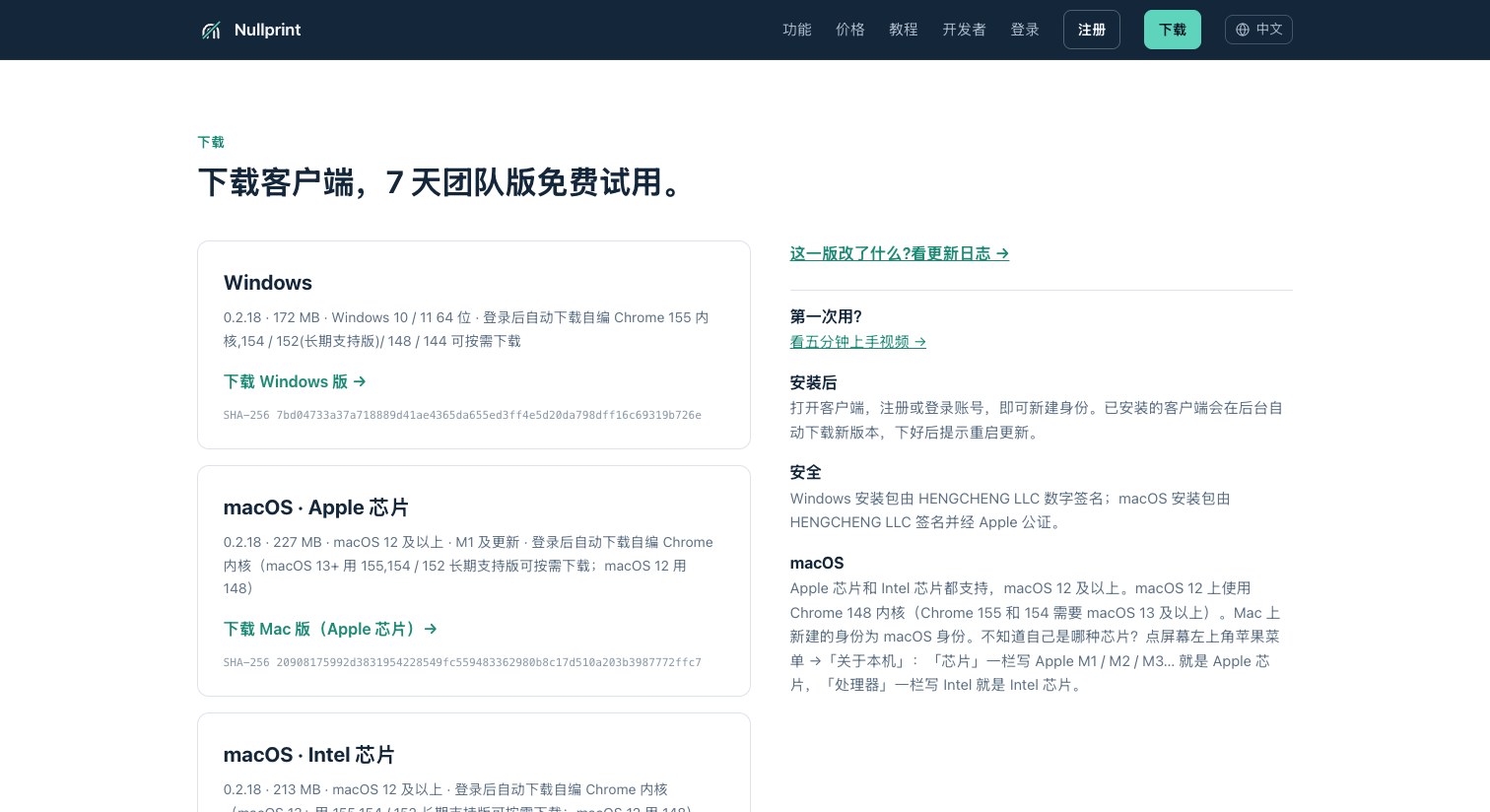Viewport: 1490px width, 812px height.
Task: Click the green 下载 button
Action: [x=1173, y=30]
